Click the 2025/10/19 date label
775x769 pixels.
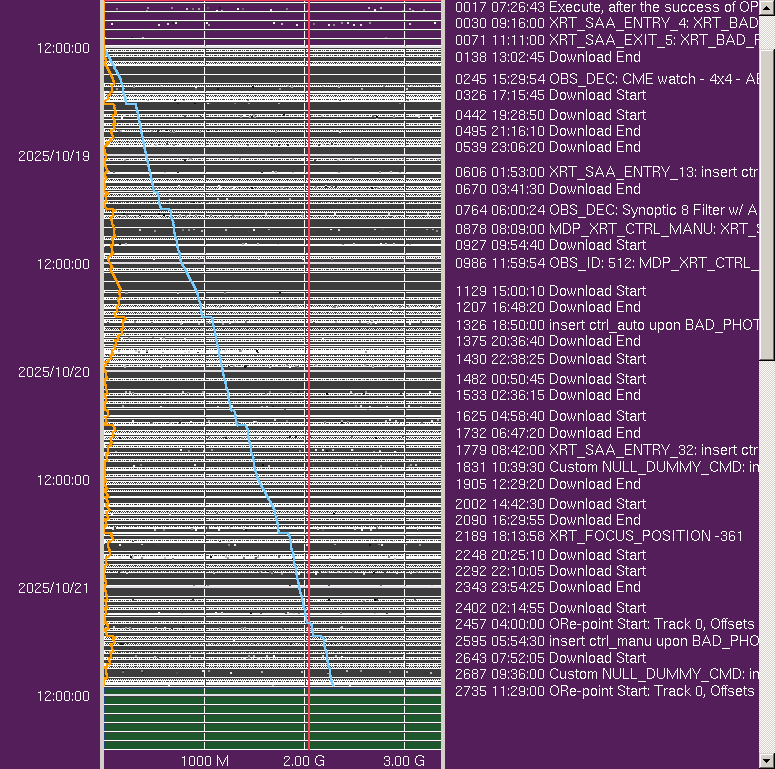pos(54,156)
